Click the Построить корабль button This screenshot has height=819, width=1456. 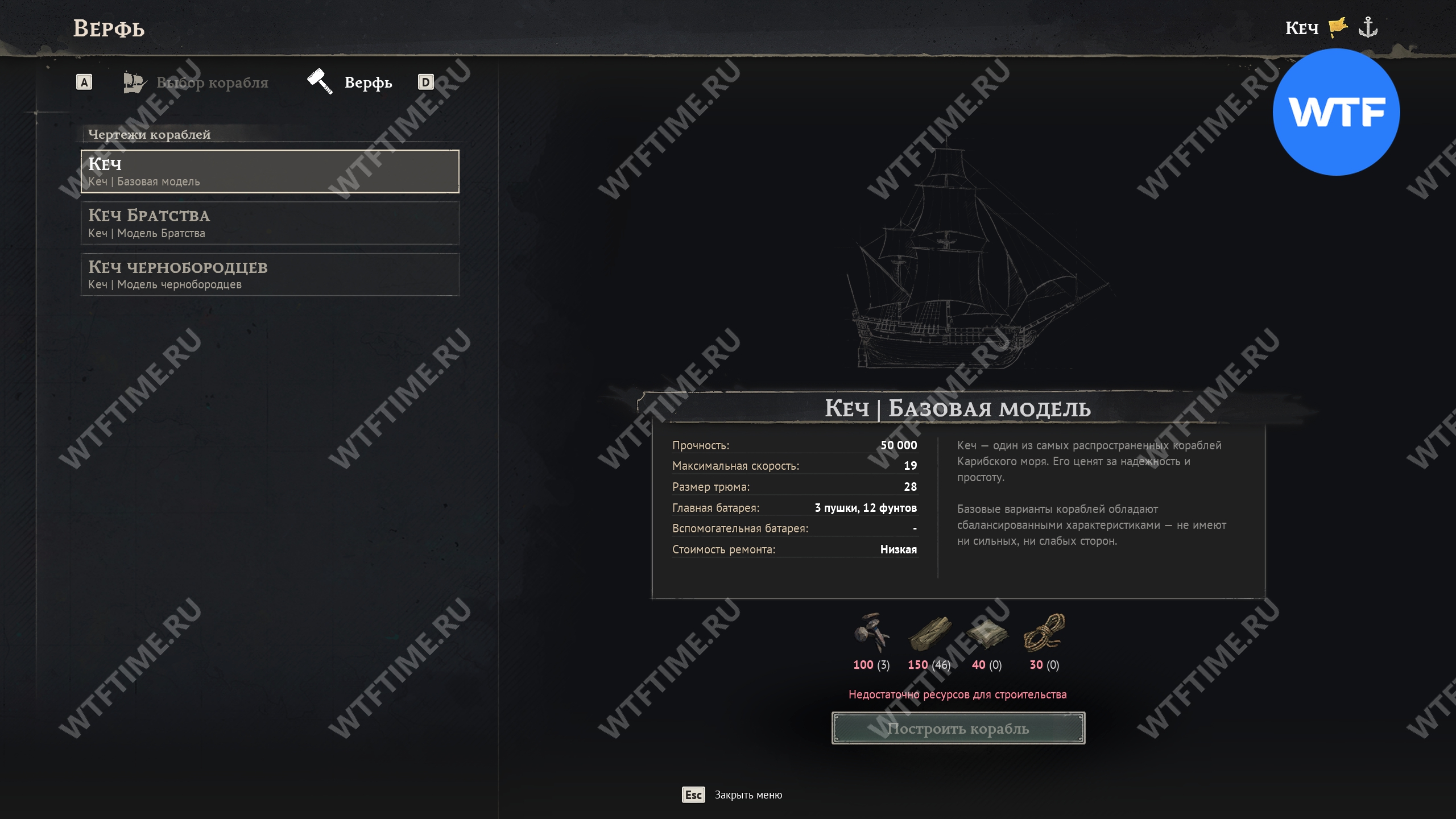(958, 728)
